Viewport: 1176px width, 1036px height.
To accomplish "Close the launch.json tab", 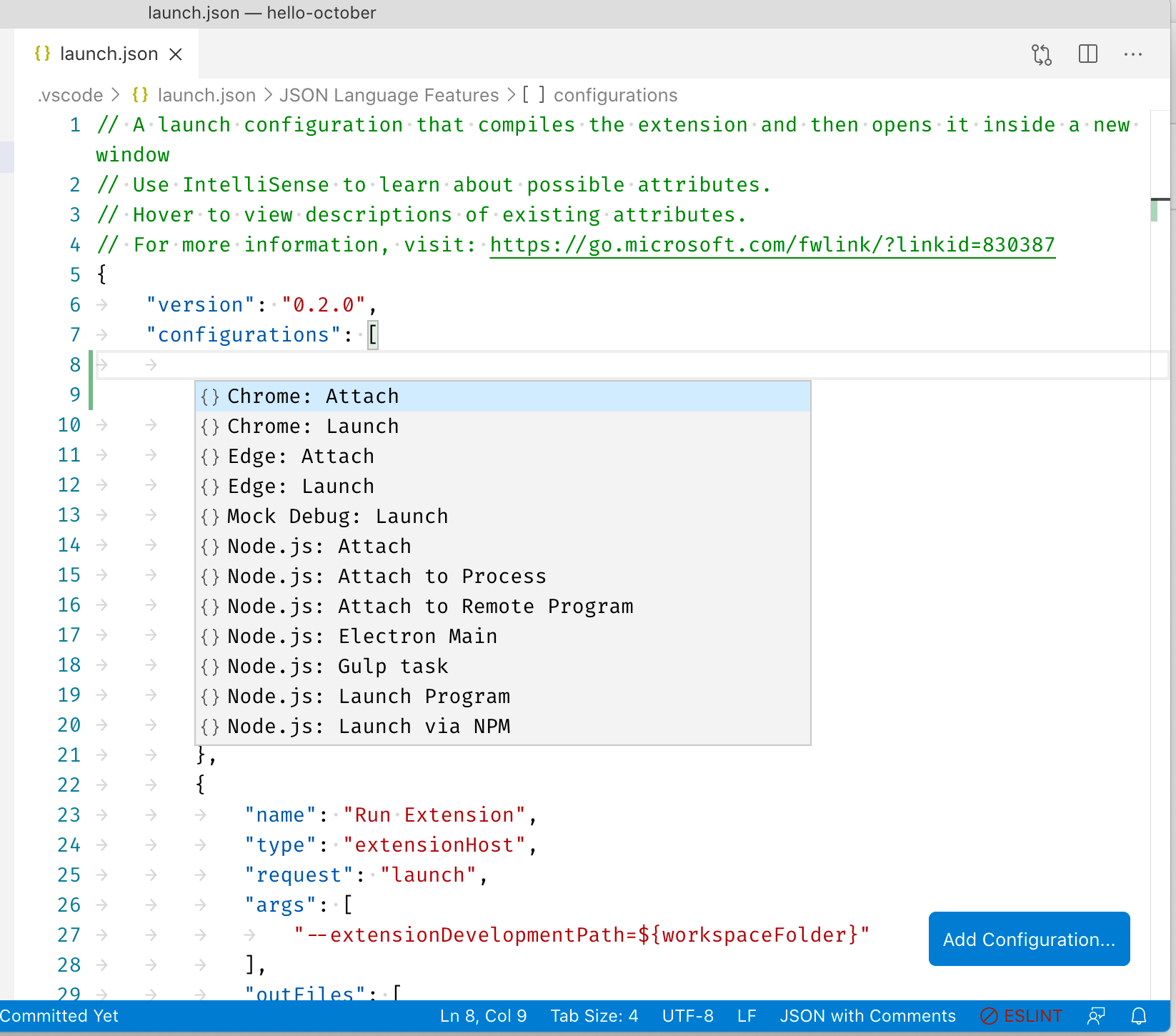I will [176, 54].
